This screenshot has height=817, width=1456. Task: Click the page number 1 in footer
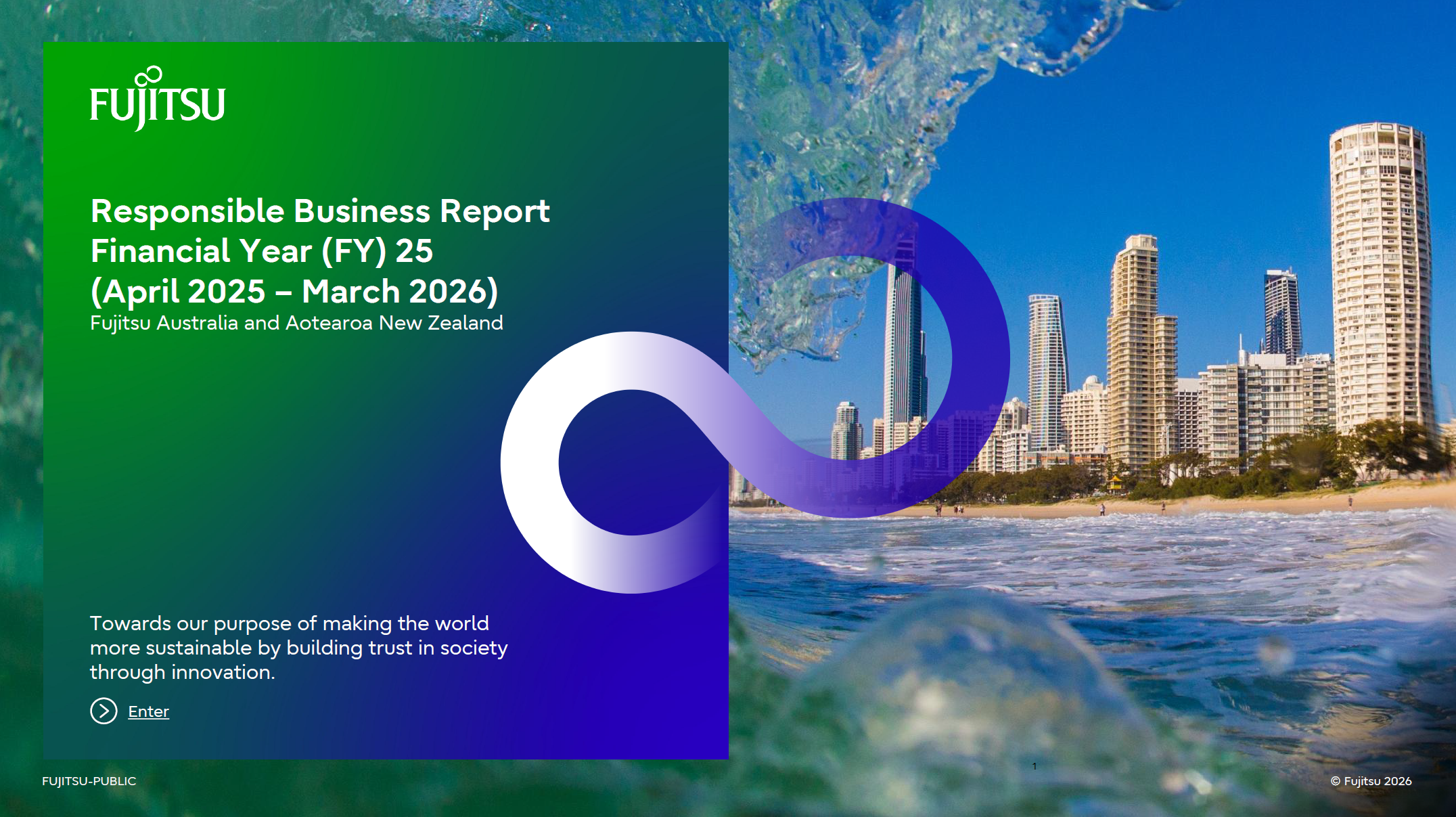1034,766
